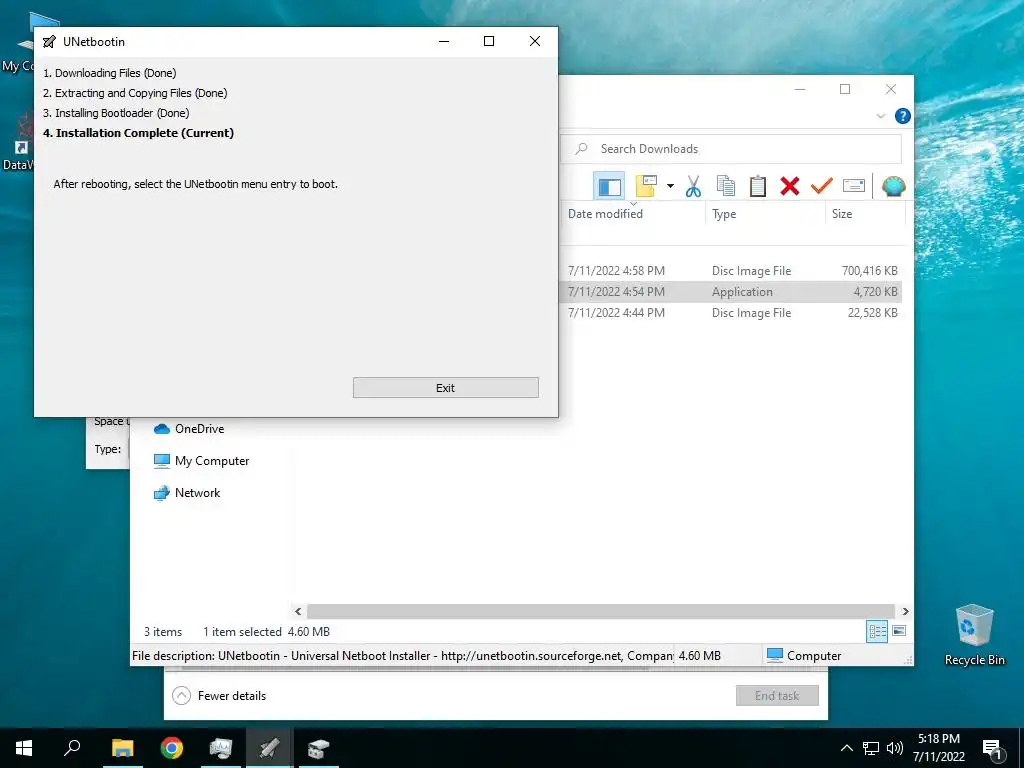Screen dimensions: 1024x768
Task: Click the disk tool taskbar icon right of UNetbootin
Action: [319, 748]
